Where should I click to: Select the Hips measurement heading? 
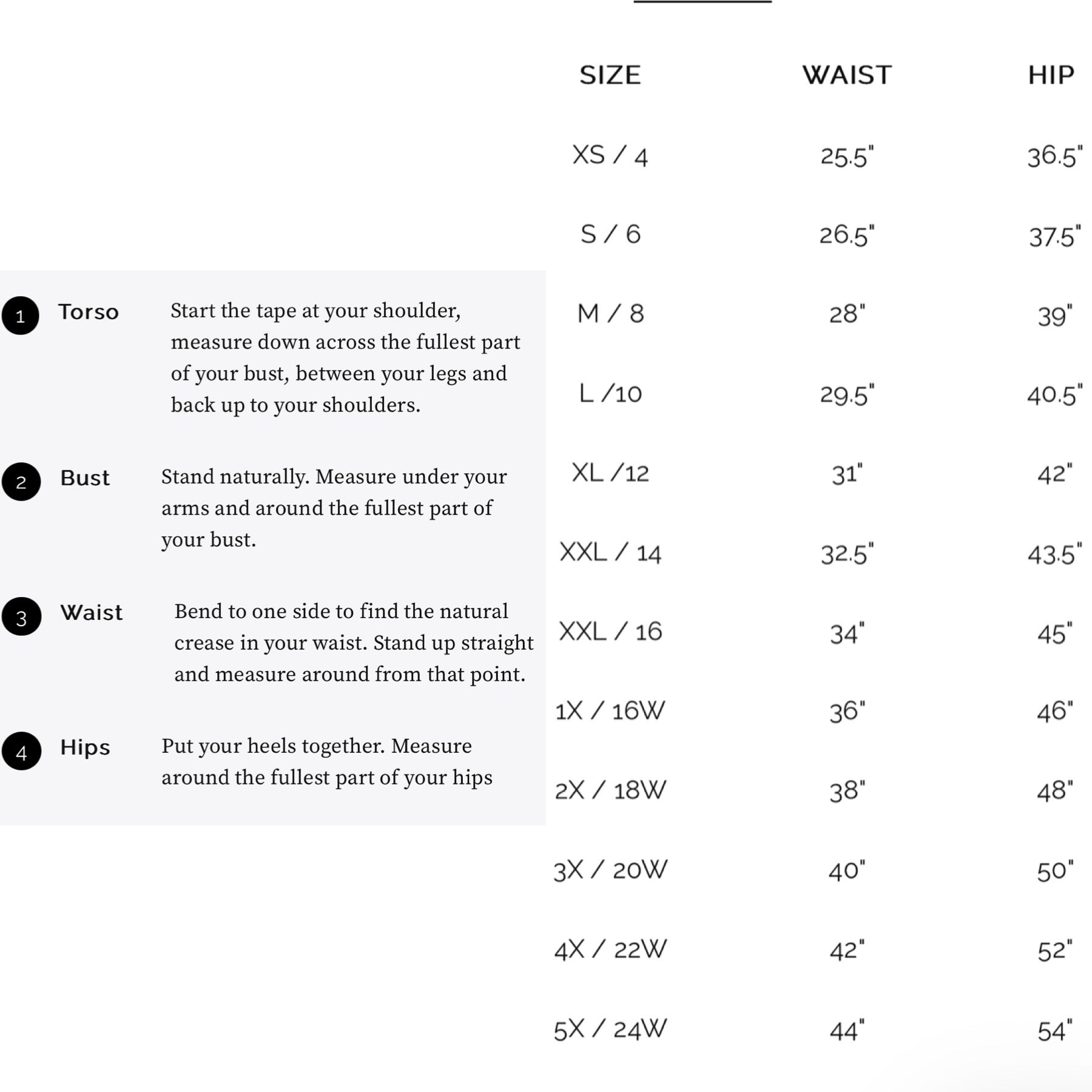tap(85, 747)
